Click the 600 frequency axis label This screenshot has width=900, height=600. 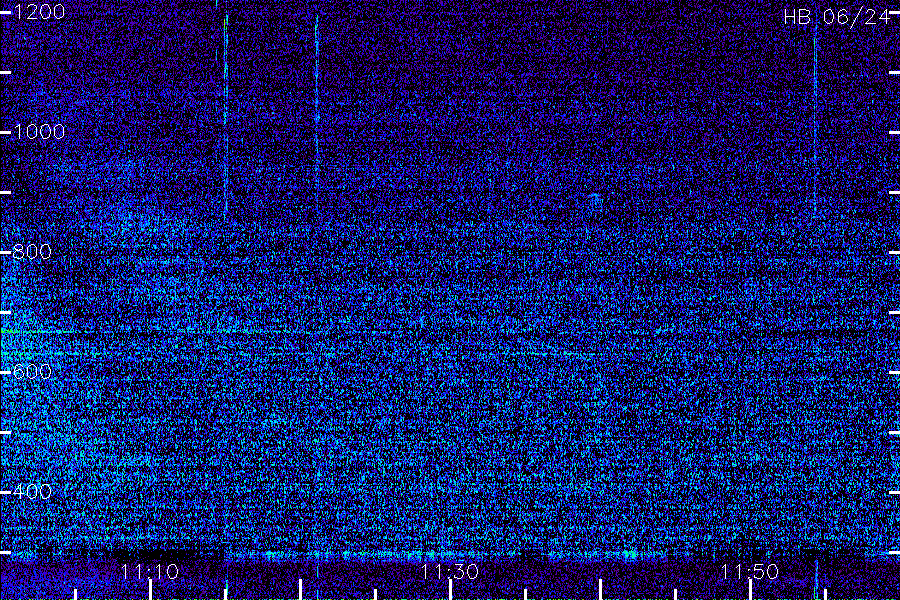pos(32,371)
